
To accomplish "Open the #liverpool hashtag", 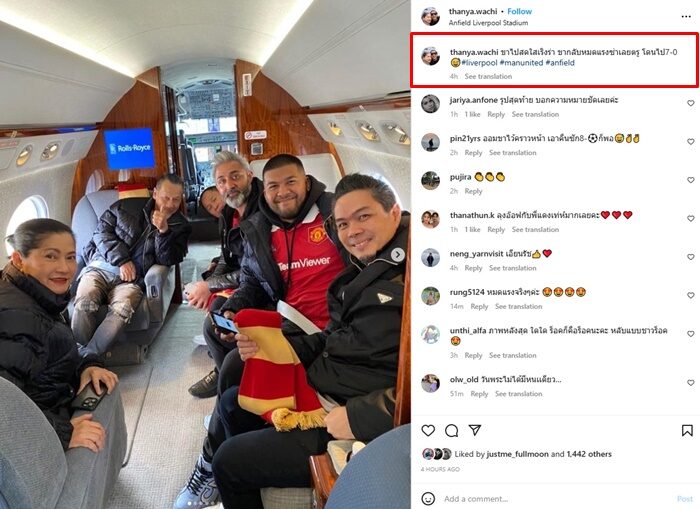I will (479, 63).
